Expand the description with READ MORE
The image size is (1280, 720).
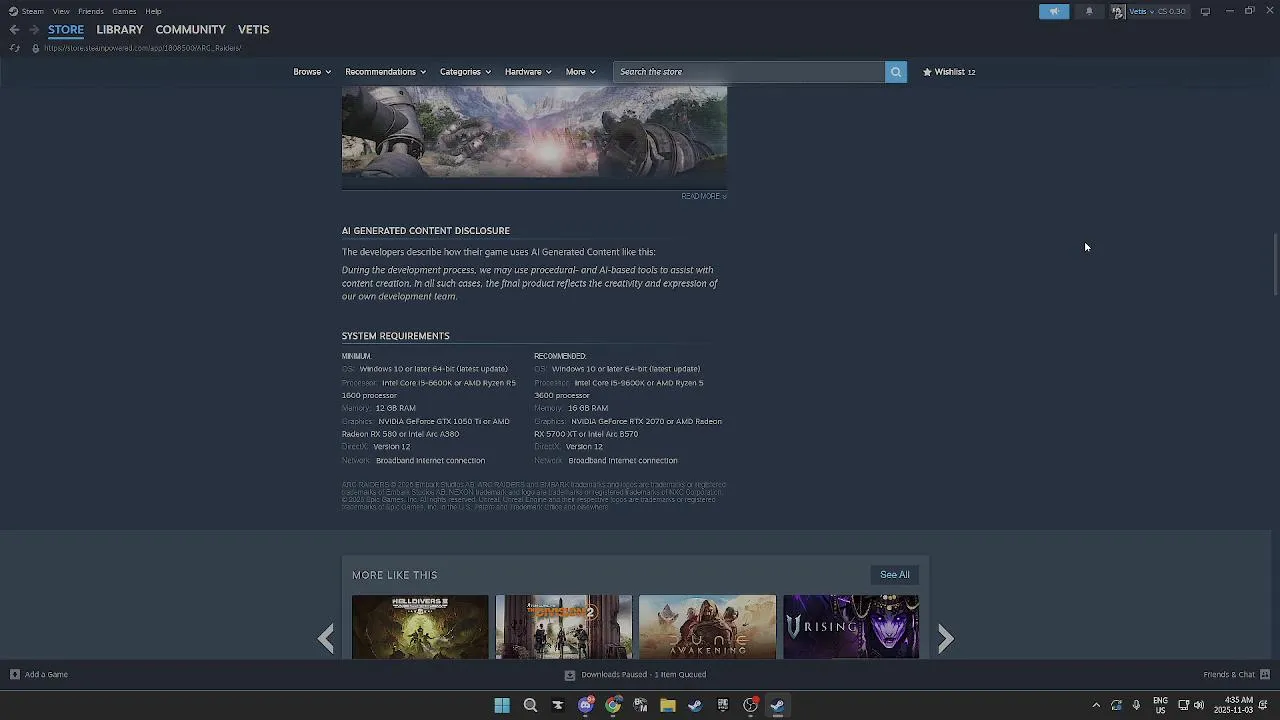click(704, 196)
